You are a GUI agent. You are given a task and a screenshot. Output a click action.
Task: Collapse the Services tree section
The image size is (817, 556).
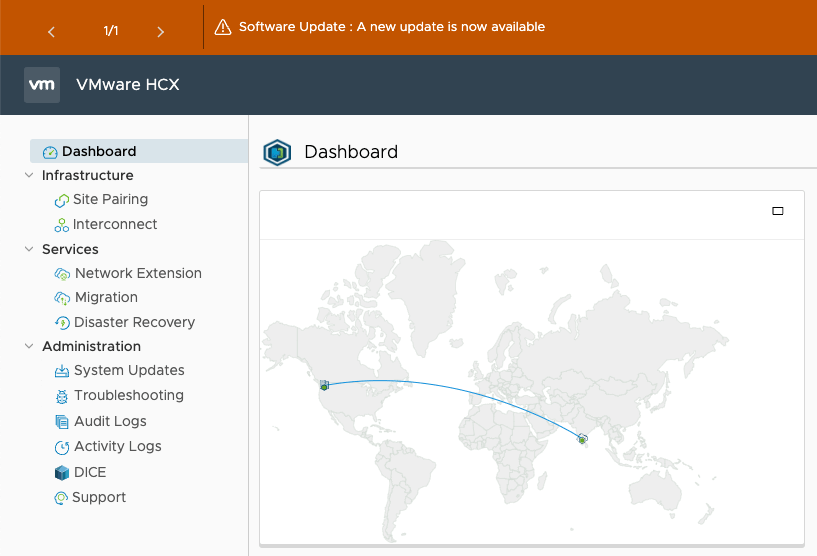click(28, 250)
